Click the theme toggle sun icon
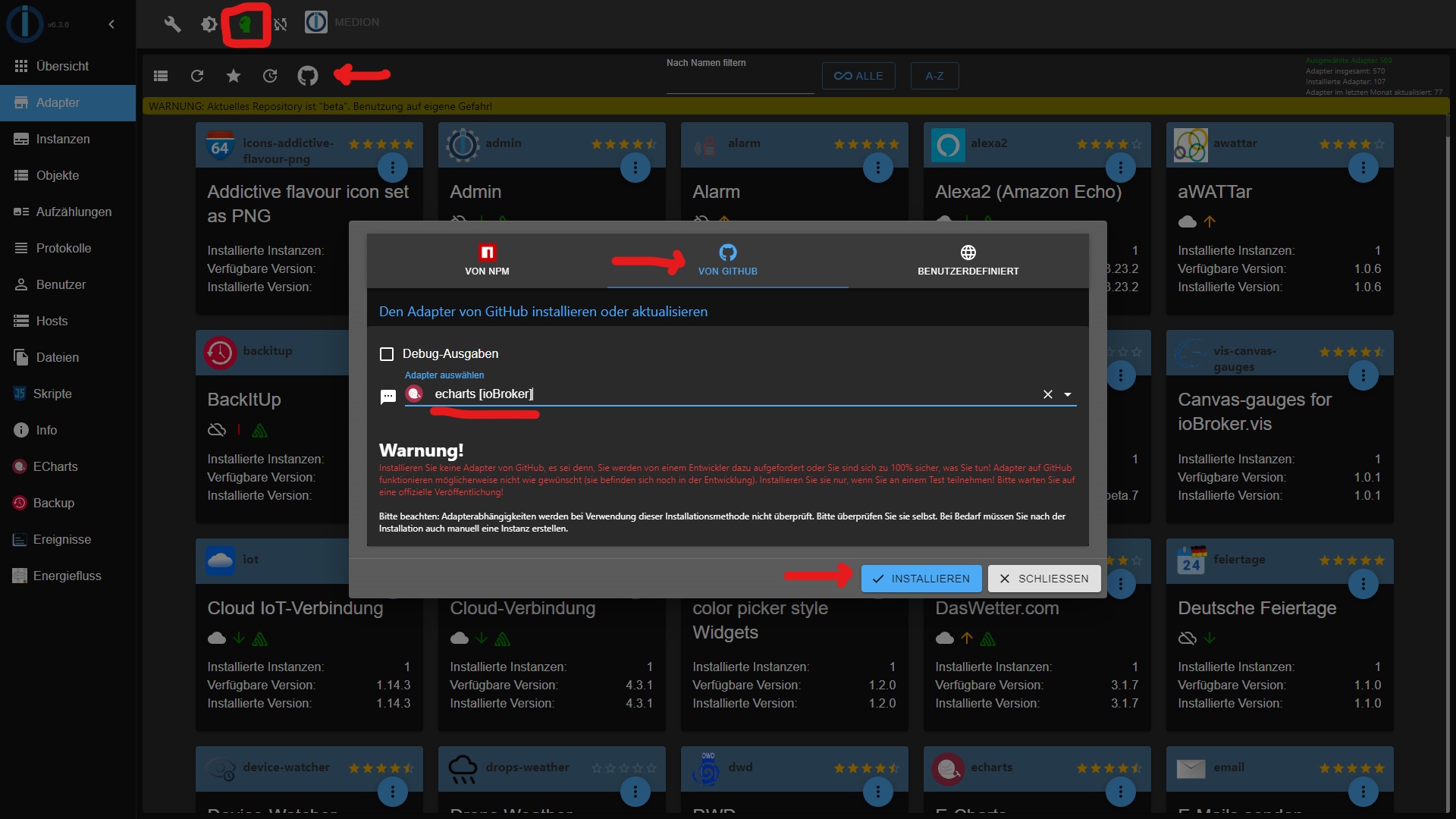 (209, 24)
